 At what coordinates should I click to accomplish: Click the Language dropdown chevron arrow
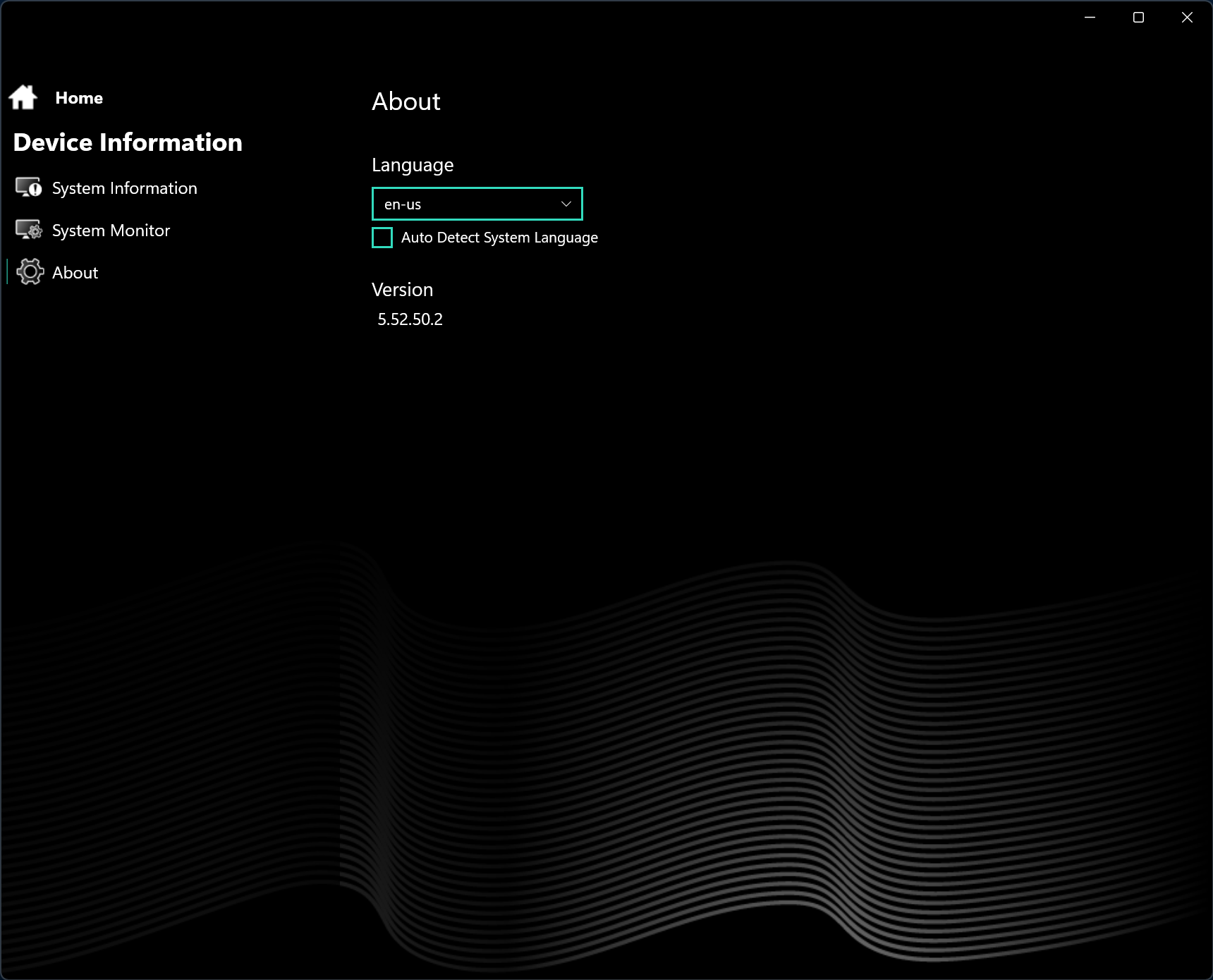(x=566, y=204)
